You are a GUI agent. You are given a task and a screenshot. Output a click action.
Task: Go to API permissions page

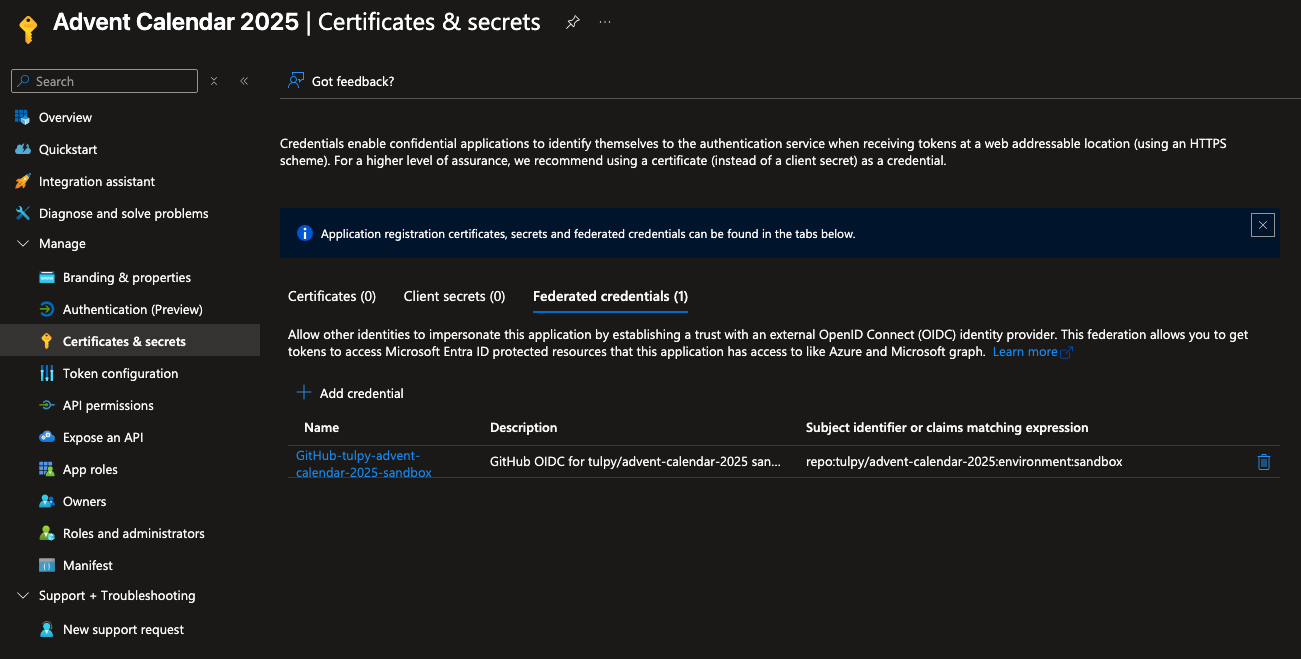pyautogui.click(x=108, y=405)
